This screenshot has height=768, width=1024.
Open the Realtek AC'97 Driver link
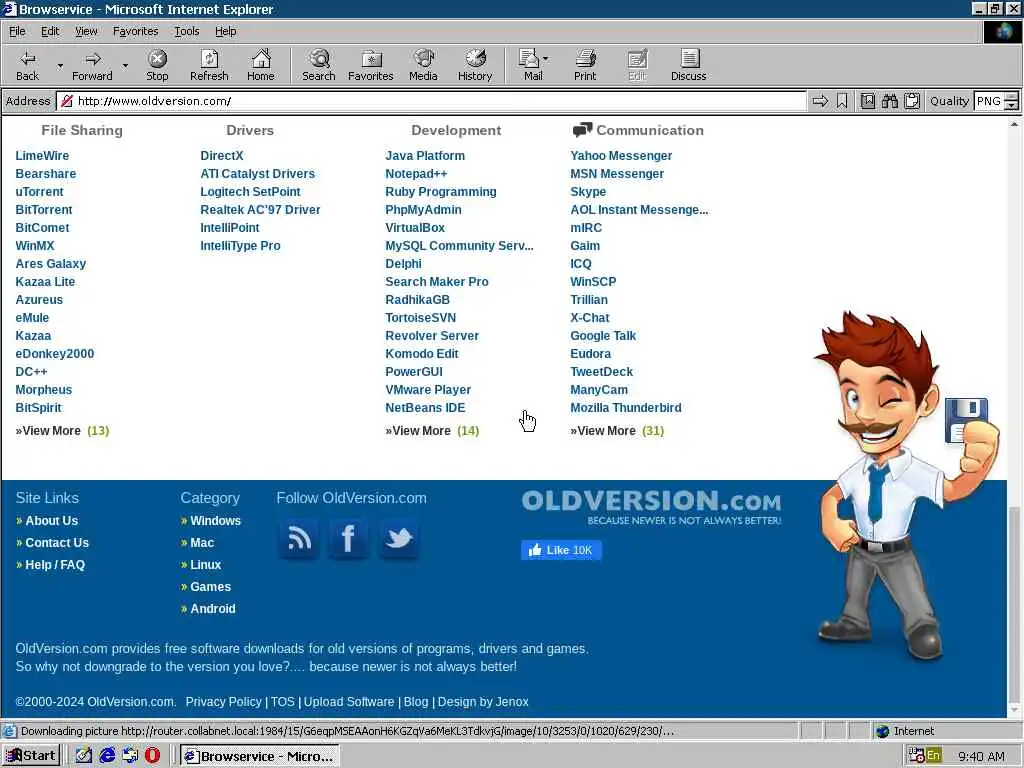(260, 210)
